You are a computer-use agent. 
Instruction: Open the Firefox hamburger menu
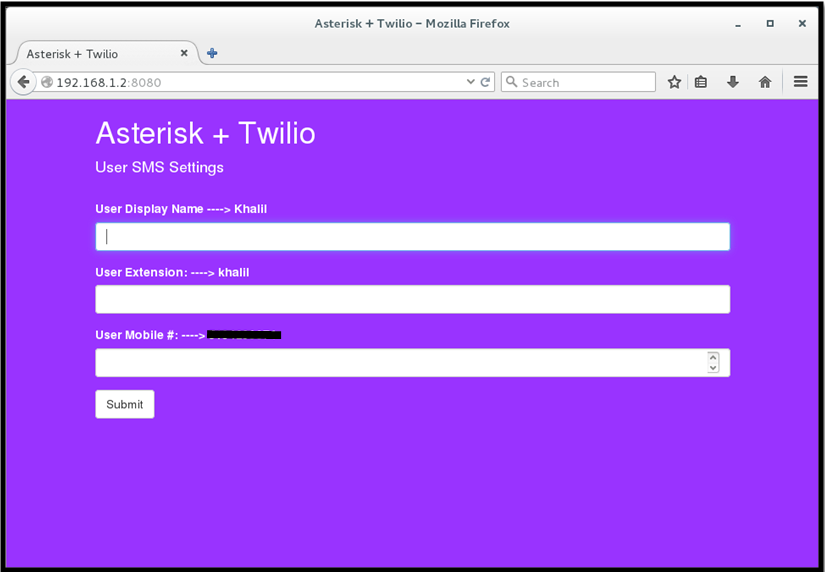point(800,82)
